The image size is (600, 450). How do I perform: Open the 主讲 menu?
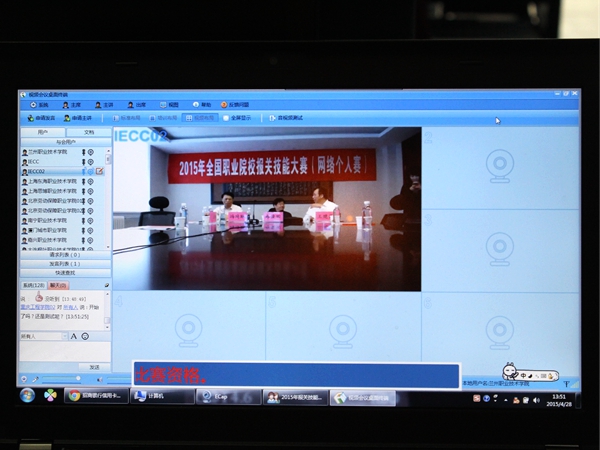click(x=104, y=104)
